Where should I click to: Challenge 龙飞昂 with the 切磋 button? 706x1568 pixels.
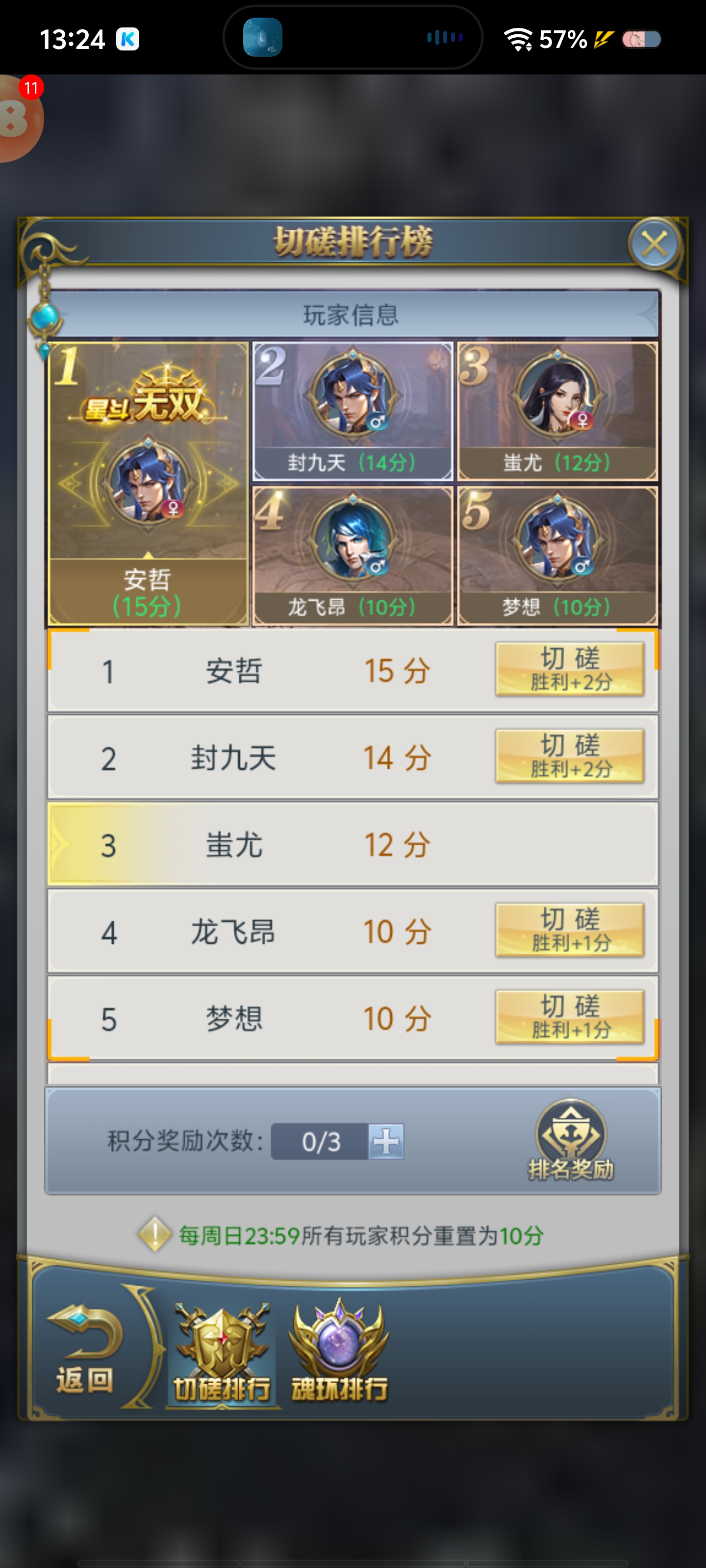point(570,930)
